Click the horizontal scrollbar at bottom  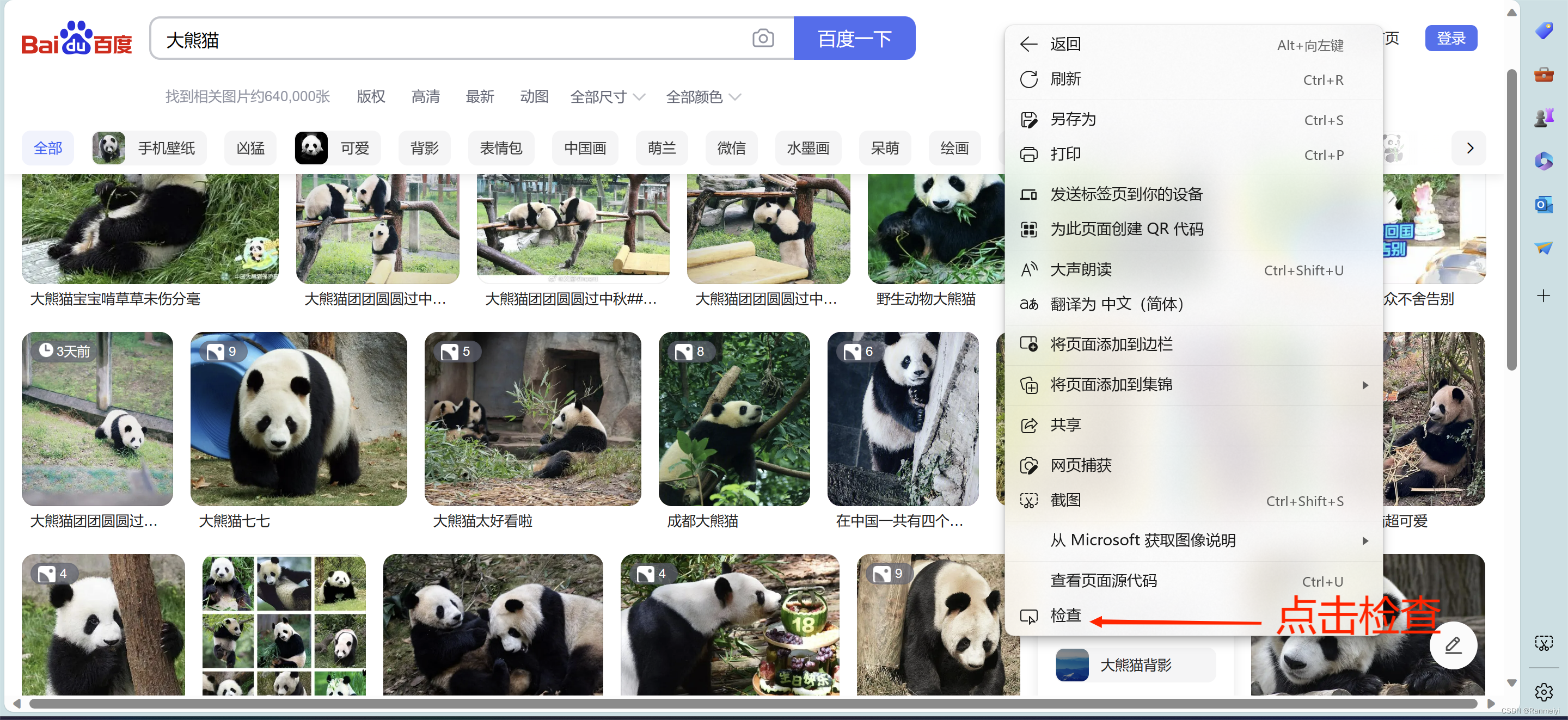click(753, 704)
